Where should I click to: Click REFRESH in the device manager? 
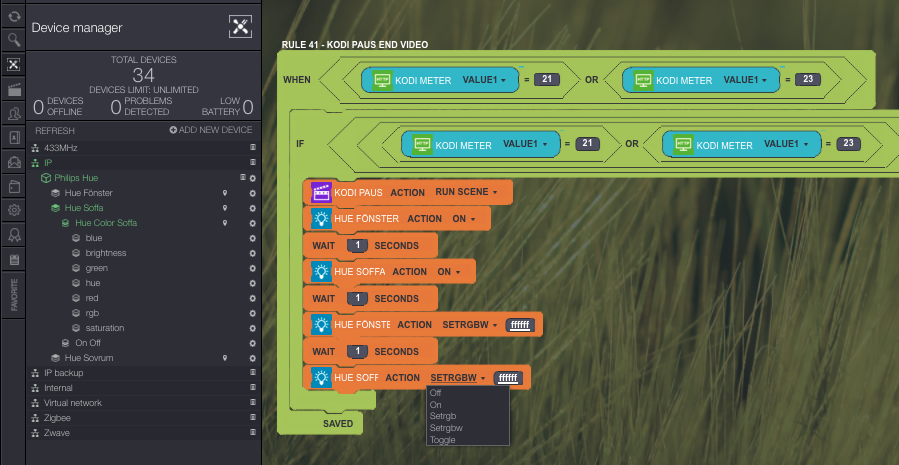click(x=55, y=130)
